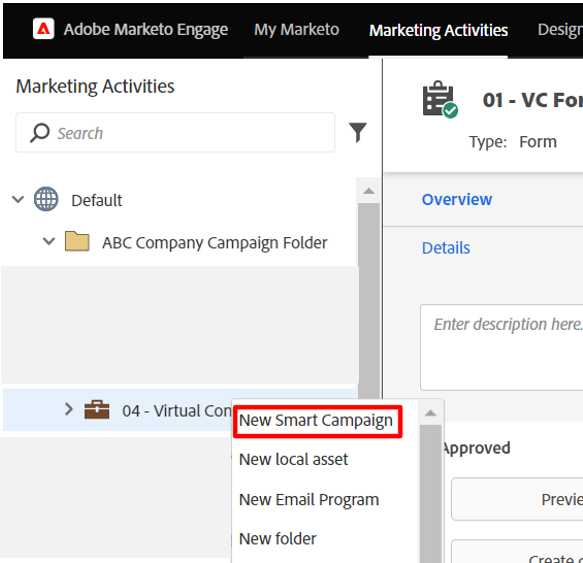
Task: Click the tree scrollbar up arrow
Action: pos(368,191)
